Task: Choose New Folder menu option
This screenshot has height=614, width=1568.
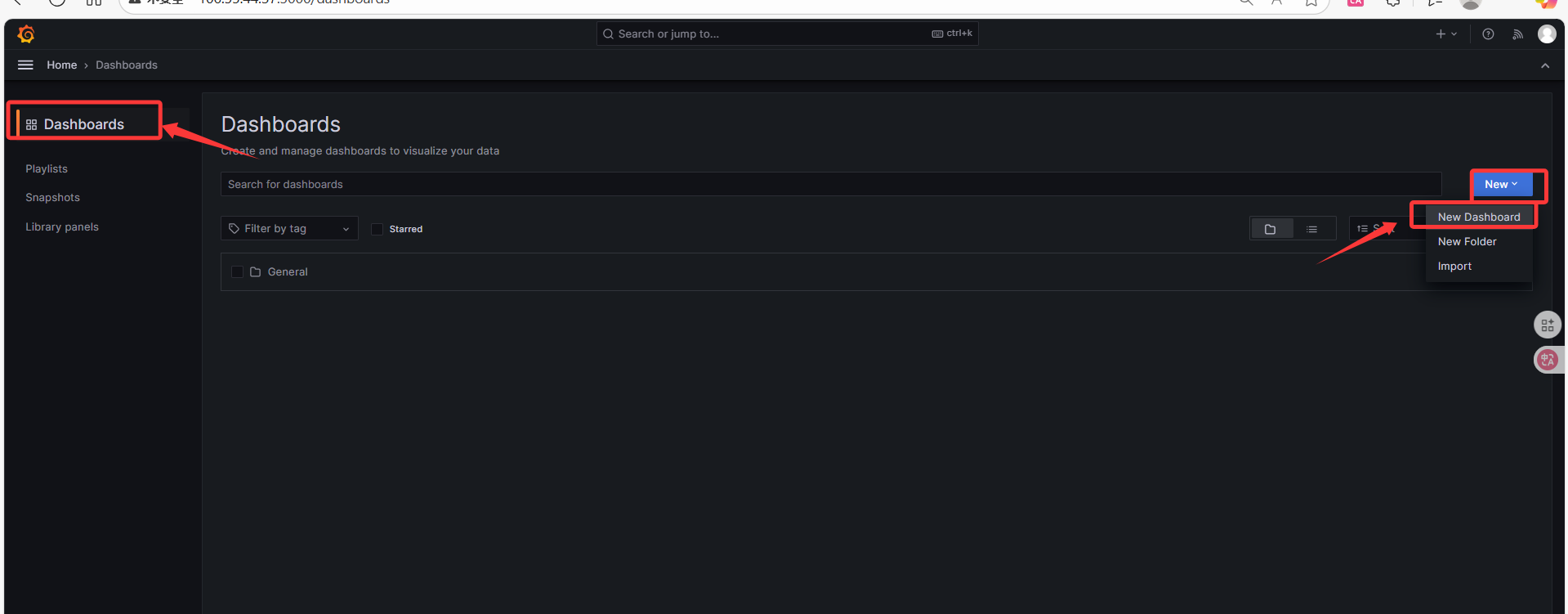Action: pyautogui.click(x=1467, y=242)
